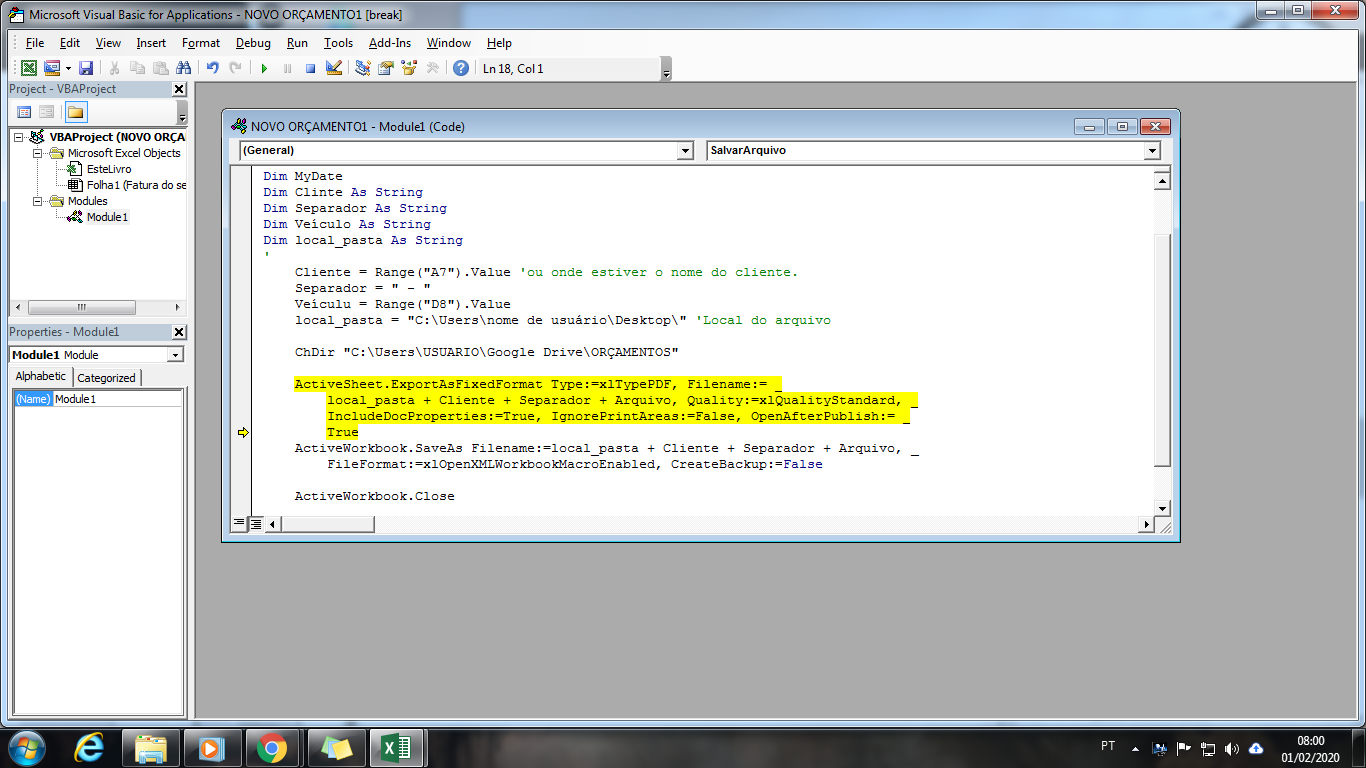Click the Redo toolbar icon
1366x768 pixels.
[235, 68]
